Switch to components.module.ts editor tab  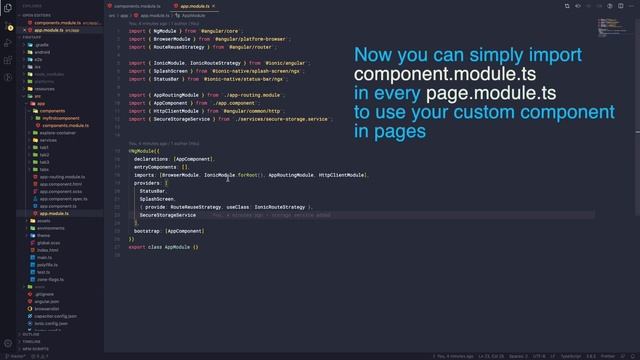pos(134,6)
